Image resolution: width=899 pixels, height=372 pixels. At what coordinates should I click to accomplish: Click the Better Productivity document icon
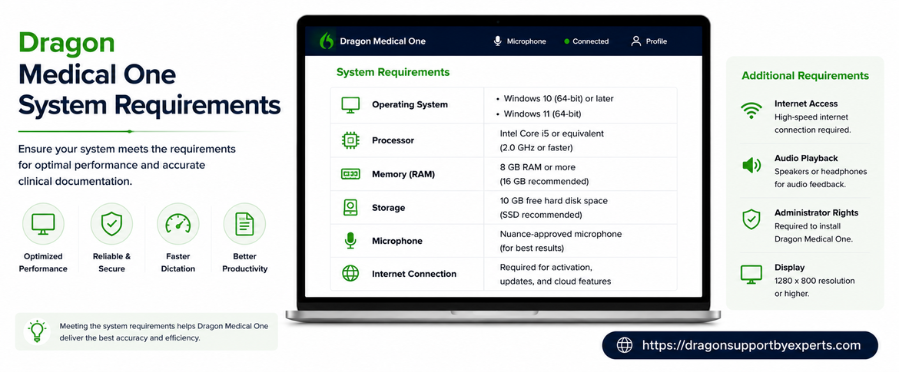click(x=244, y=224)
